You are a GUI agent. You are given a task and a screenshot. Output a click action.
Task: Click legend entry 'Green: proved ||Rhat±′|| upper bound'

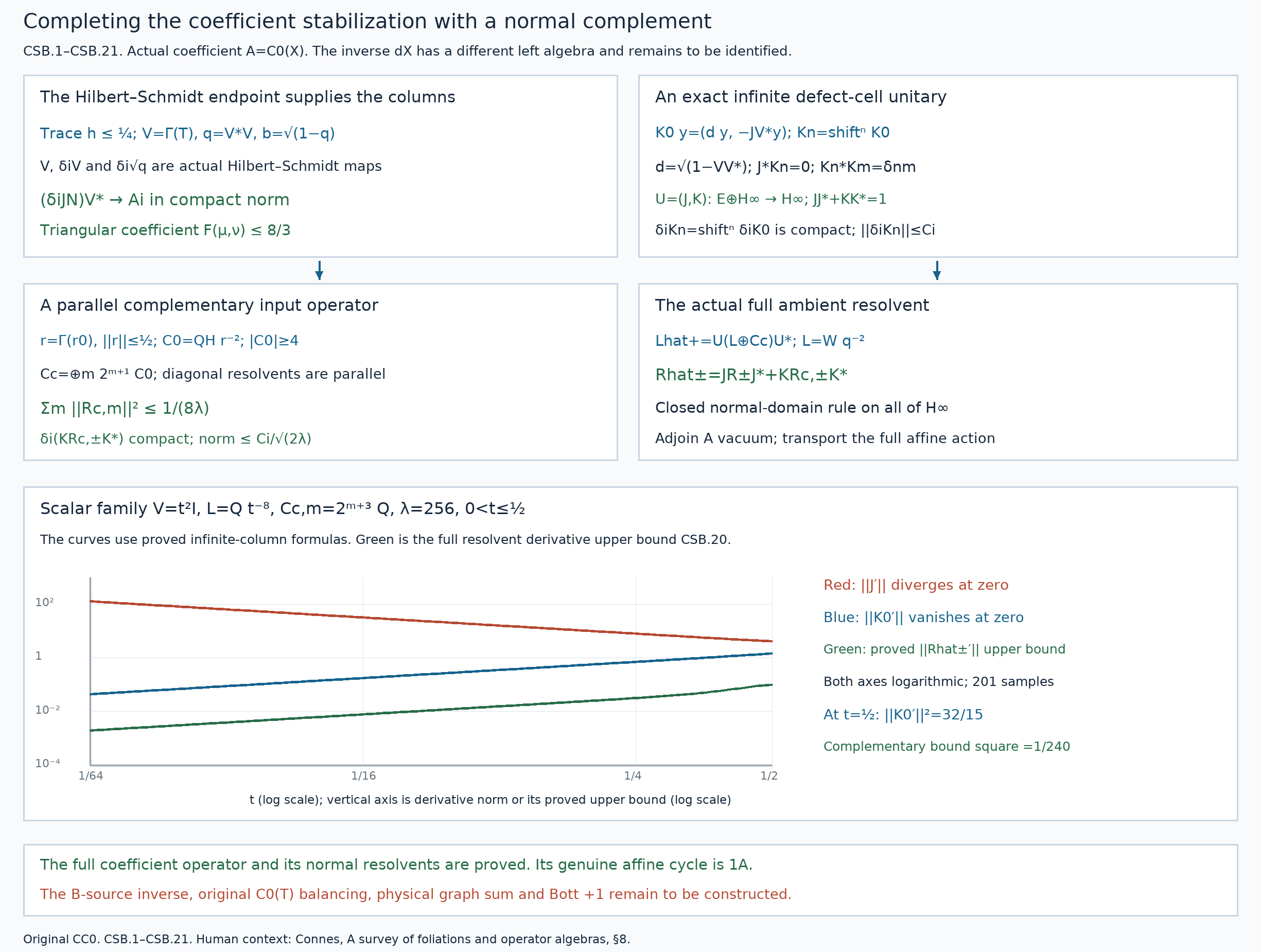tap(944, 649)
